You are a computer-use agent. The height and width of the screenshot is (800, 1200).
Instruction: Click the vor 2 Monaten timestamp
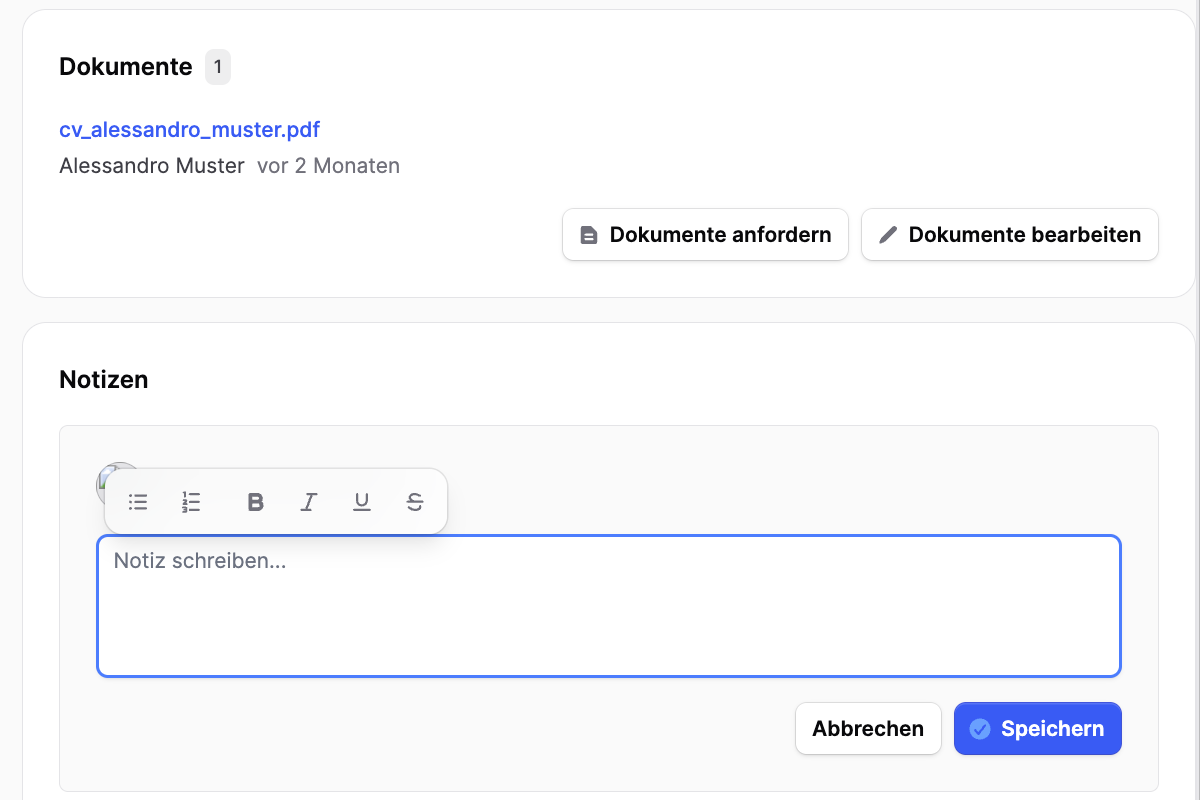click(328, 166)
